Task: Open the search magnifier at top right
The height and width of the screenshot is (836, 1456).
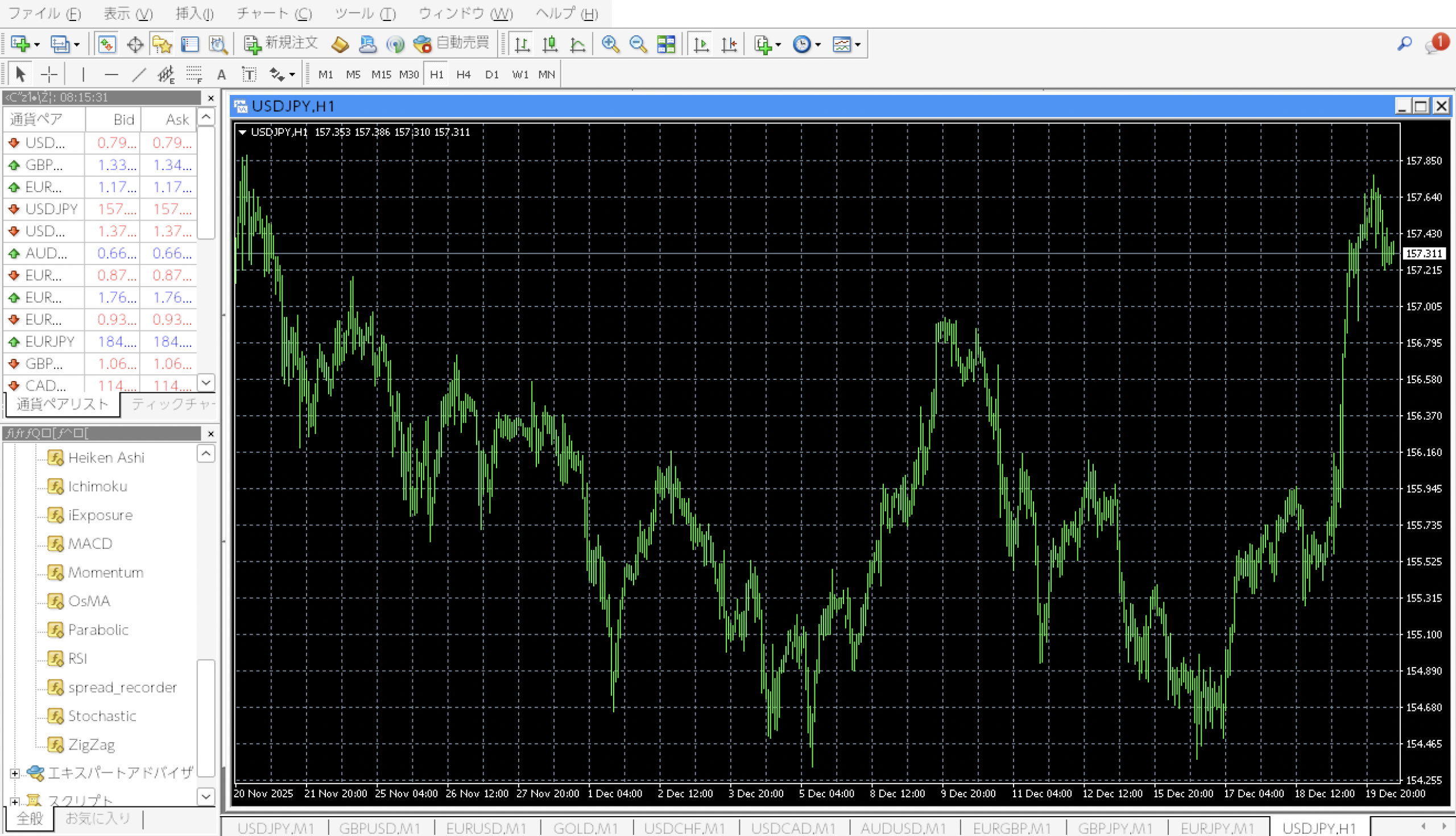Action: point(1404,44)
